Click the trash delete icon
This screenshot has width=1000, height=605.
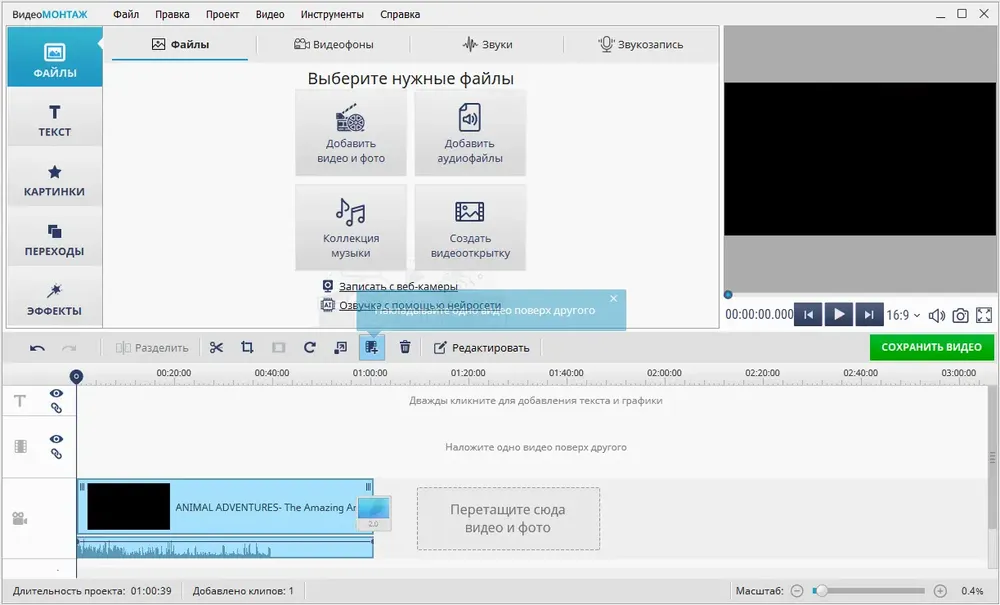(x=405, y=347)
